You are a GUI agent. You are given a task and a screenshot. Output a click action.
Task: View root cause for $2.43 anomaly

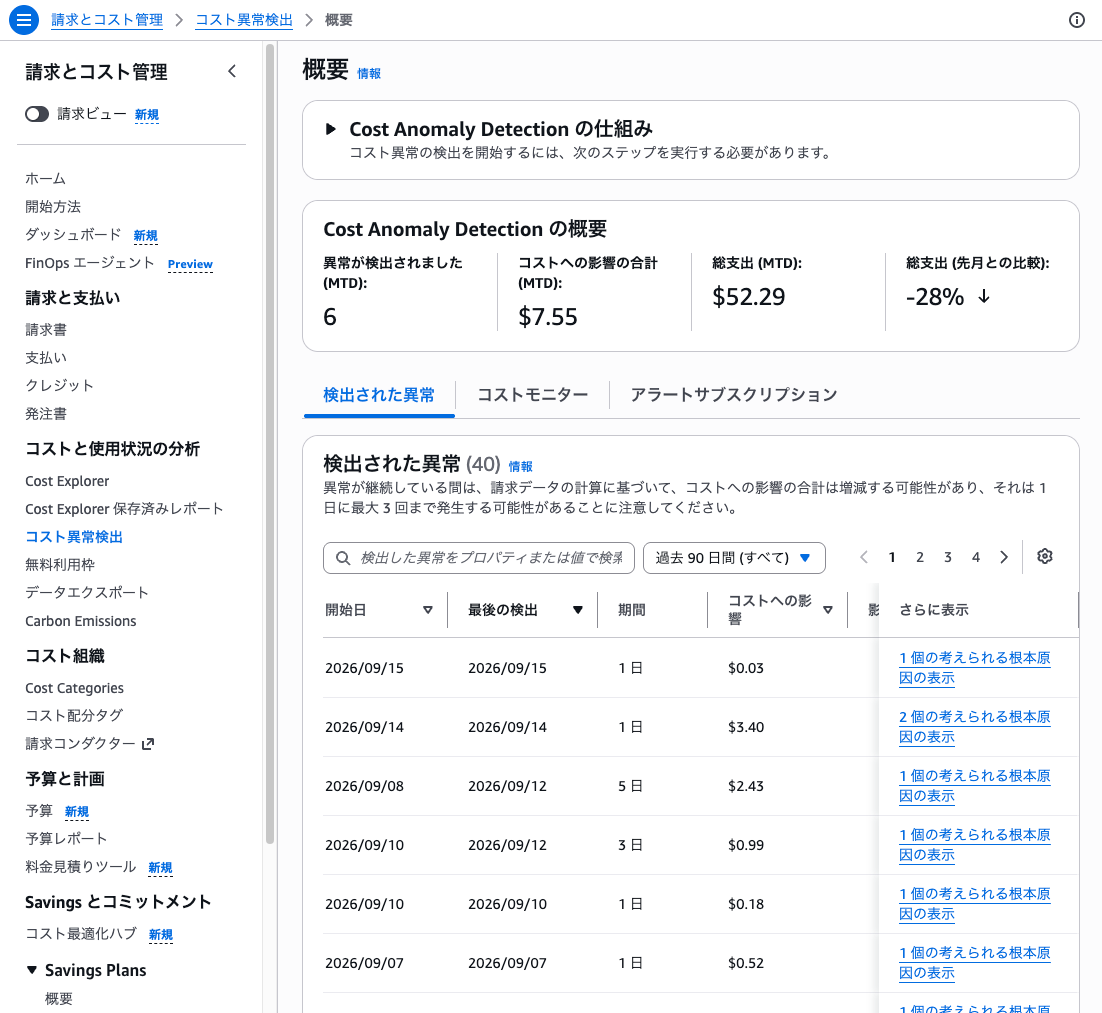pyautogui.click(x=974, y=786)
